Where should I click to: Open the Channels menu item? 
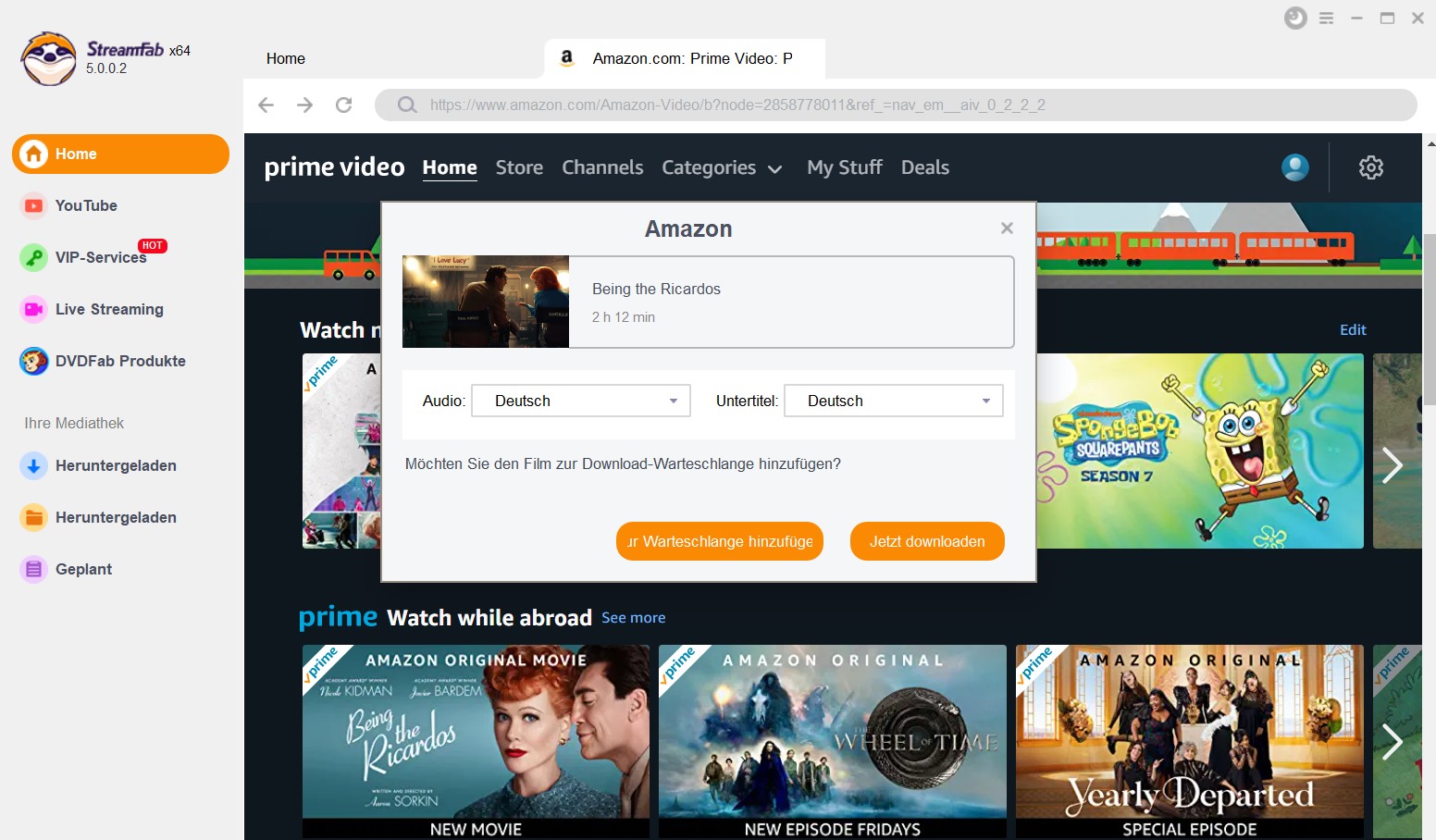pos(602,167)
